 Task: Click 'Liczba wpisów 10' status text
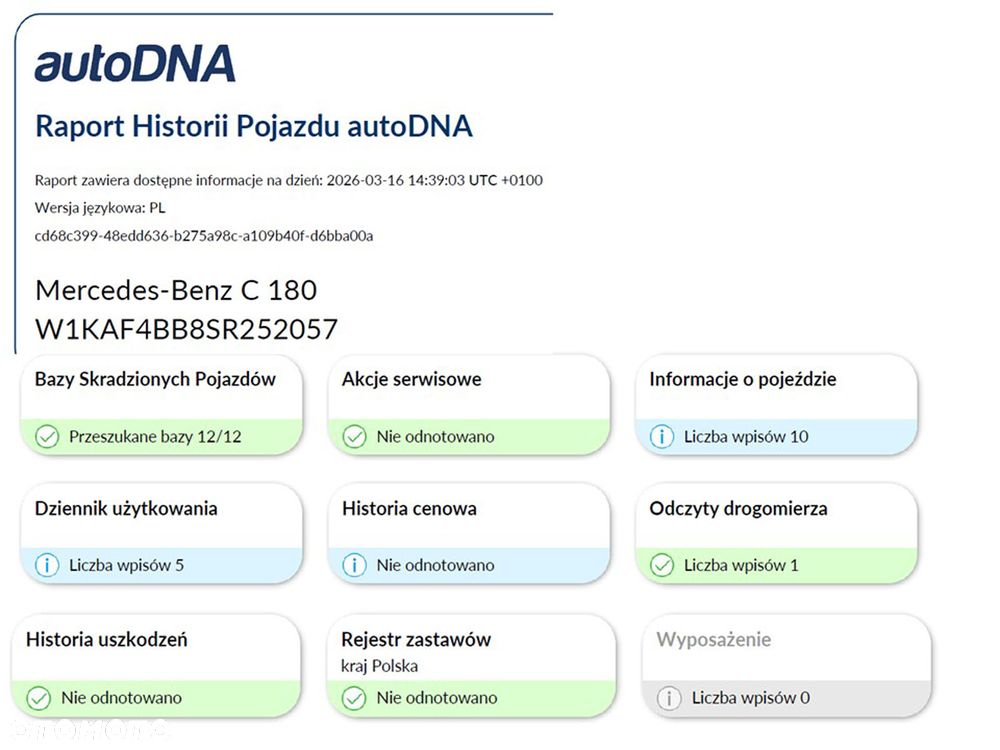pos(746,437)
